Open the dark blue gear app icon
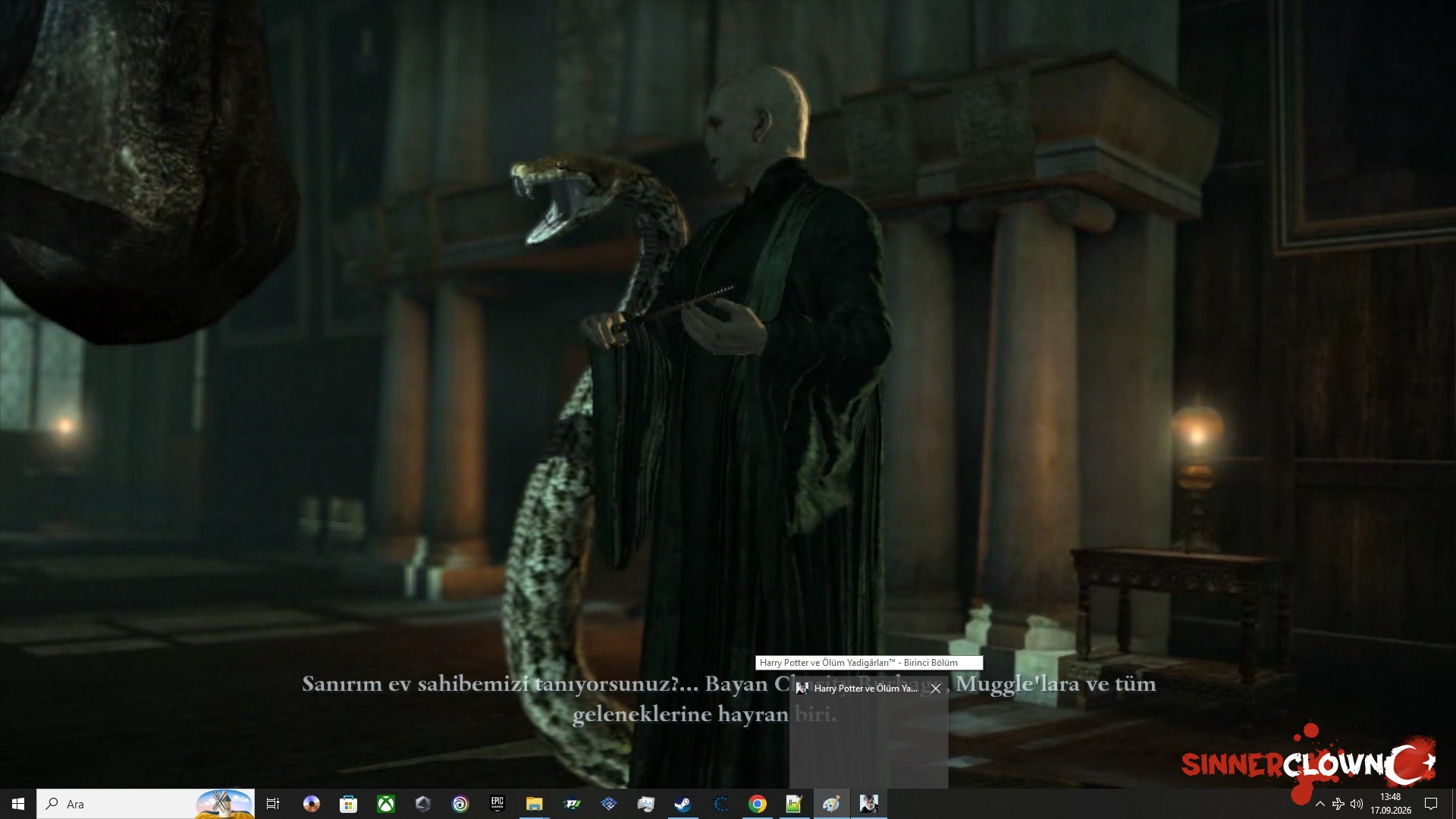The image size is (1456, 819). (720, 804)
